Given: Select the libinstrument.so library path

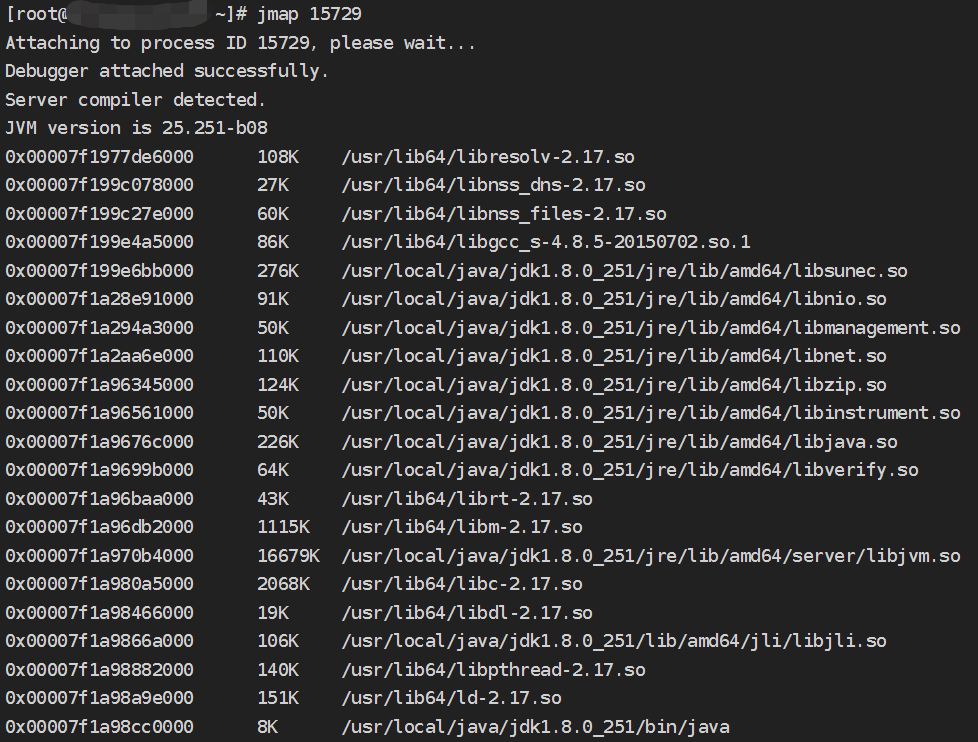Looking at the screenshot, I should (x=651, y=413).
